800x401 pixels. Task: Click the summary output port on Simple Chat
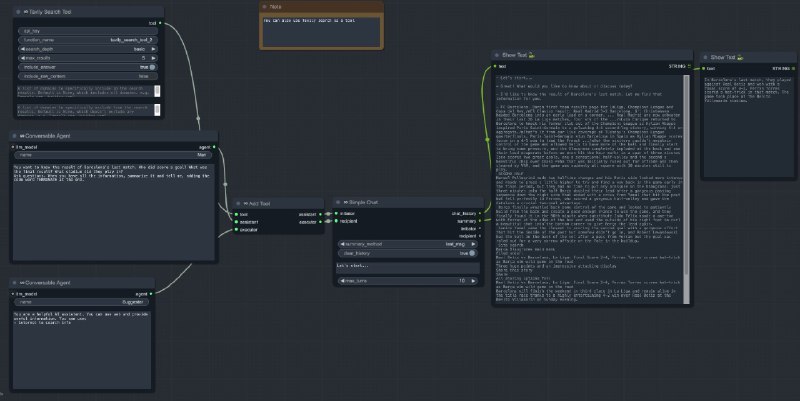point(480,221)
